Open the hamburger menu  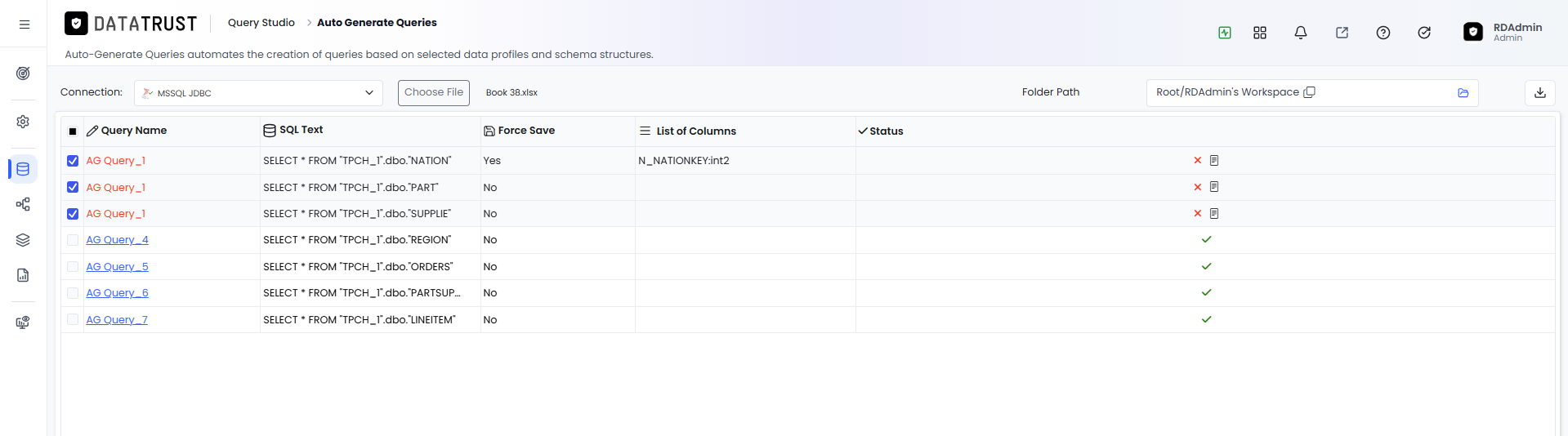pos(25,24)
